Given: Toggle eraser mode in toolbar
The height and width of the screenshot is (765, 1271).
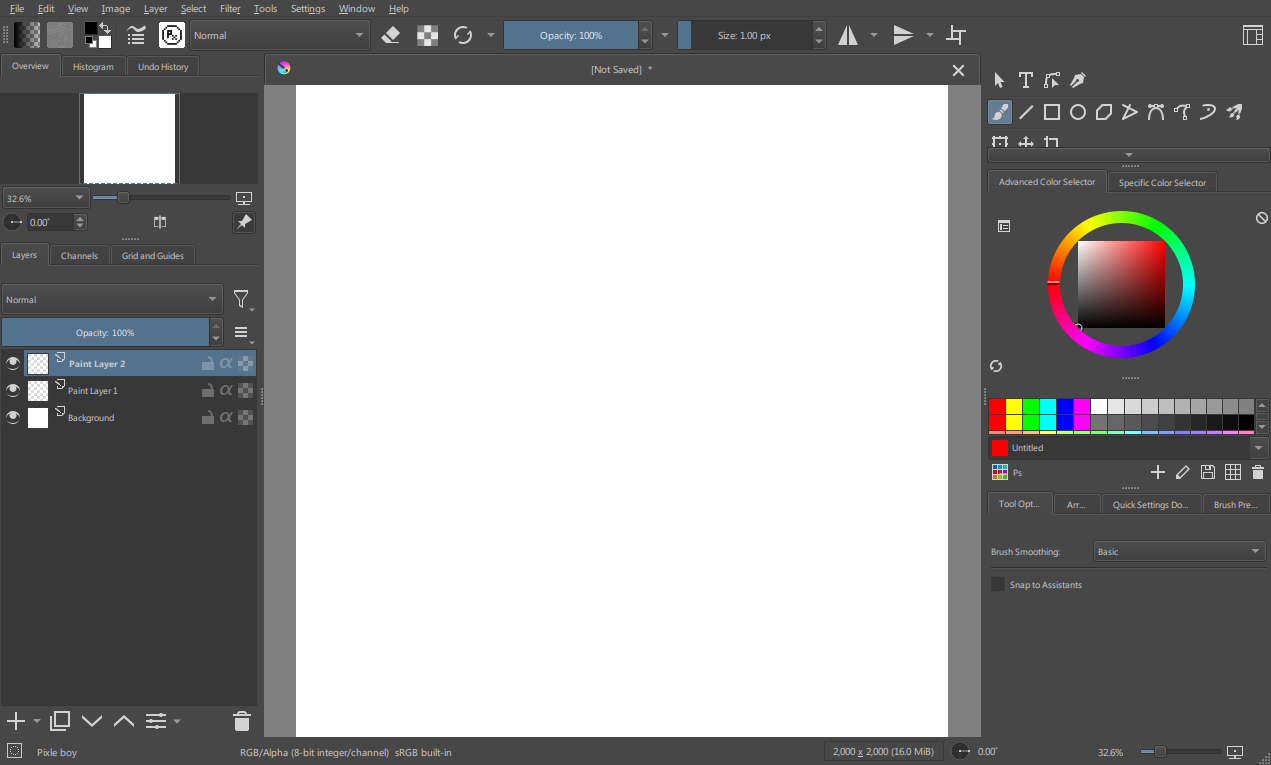Looking at the screenshot, I should point(391,35).
